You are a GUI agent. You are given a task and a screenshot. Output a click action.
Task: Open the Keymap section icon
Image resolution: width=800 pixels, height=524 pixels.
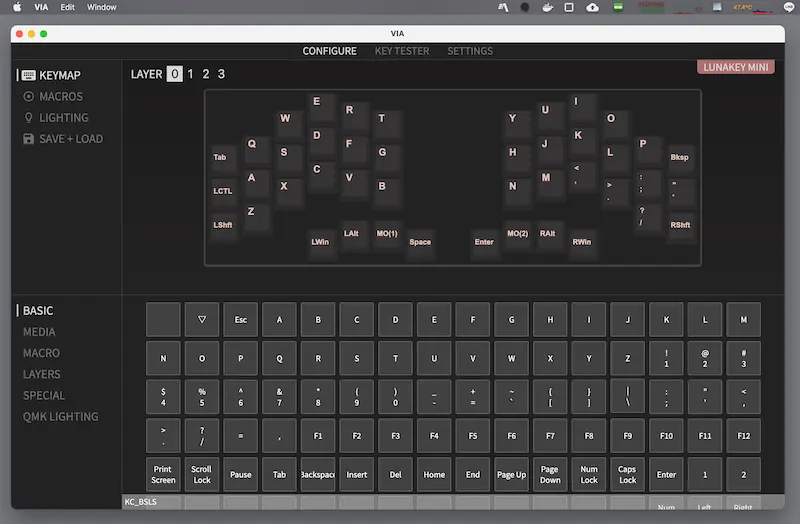[29, 76]
